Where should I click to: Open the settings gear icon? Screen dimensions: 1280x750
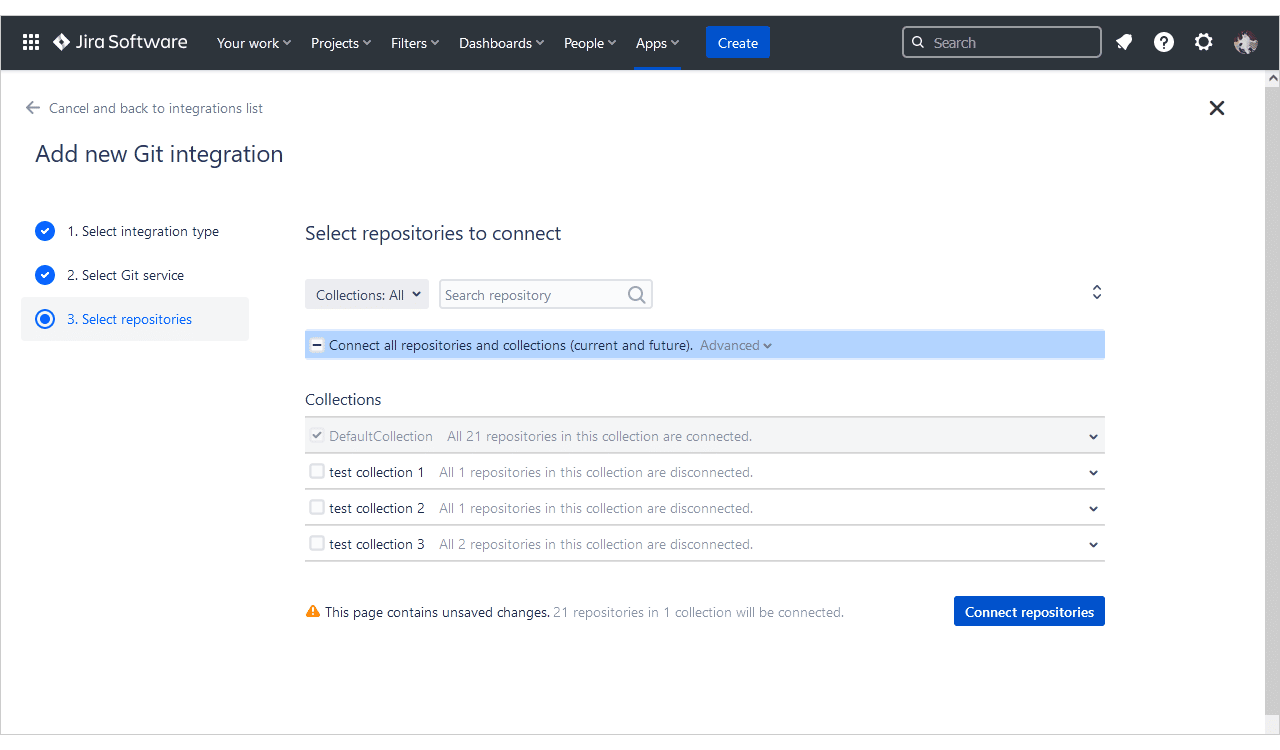(x=1204, y=42)
